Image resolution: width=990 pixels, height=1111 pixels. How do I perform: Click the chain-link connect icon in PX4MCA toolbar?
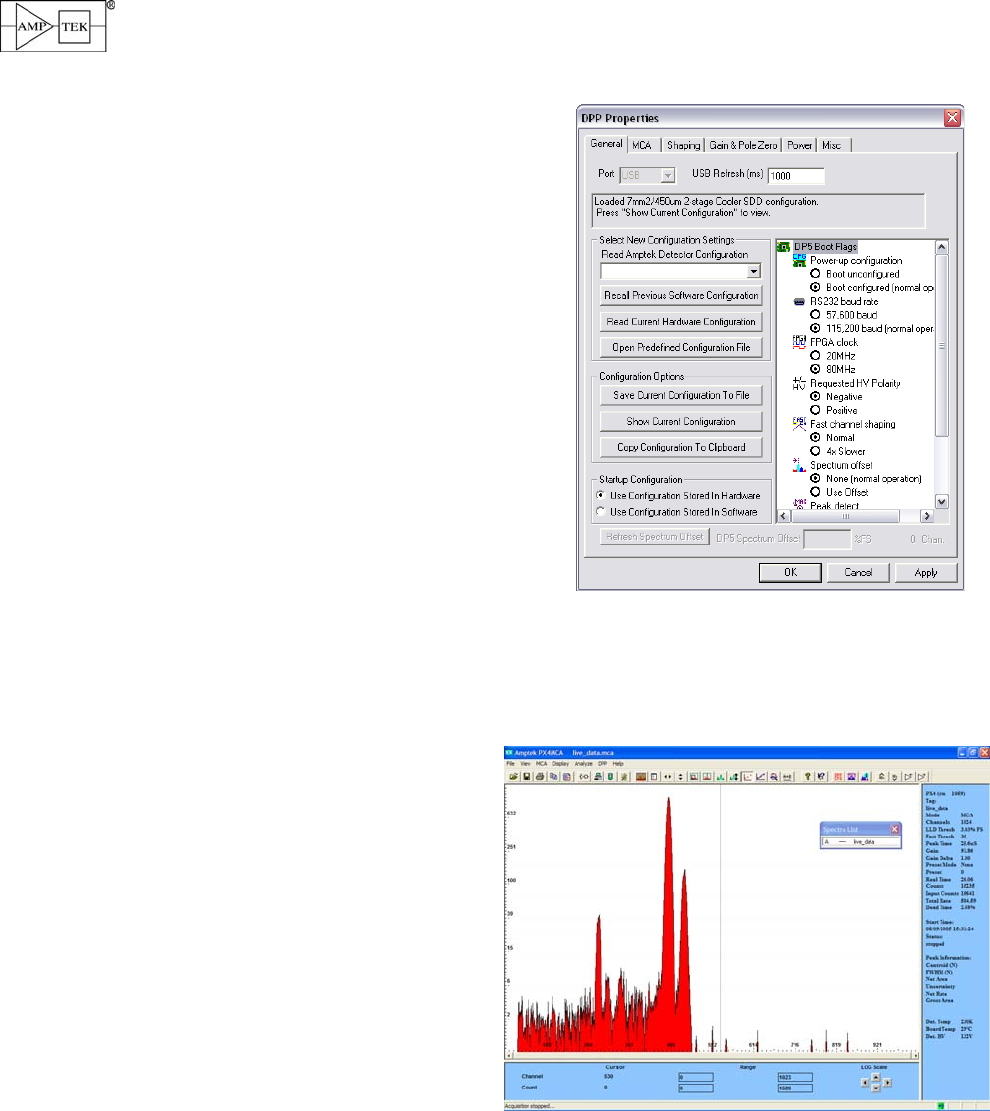[584, 777]
